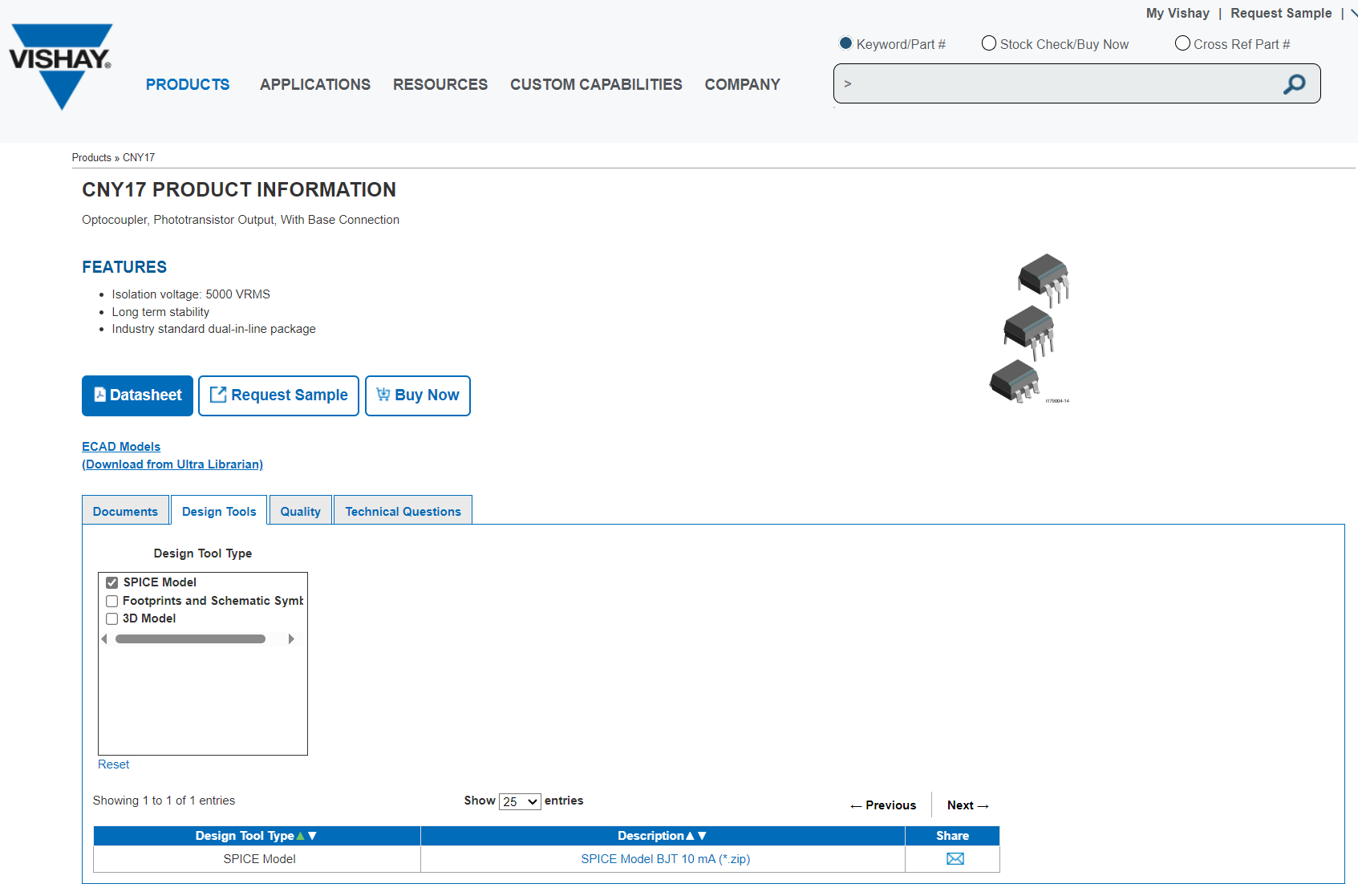Check the 3D Model checkbox

click(x=112, y=619)
